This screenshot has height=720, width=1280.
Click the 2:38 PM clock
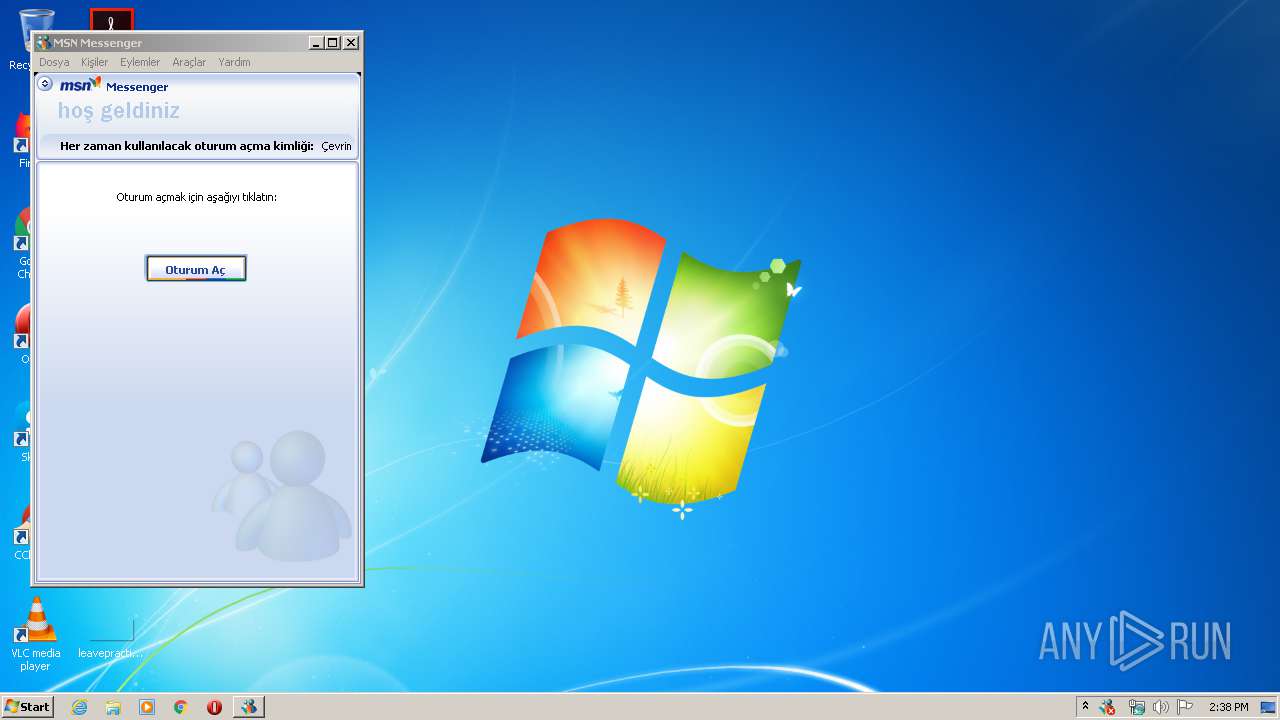(1228, 707)
